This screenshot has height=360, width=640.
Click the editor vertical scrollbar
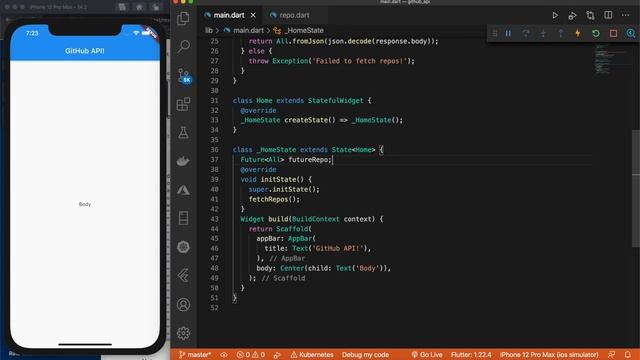636,188
